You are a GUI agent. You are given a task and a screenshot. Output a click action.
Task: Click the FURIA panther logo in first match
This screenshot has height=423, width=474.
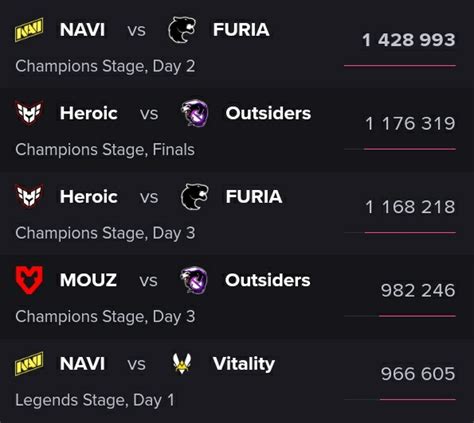coord(182,30)
